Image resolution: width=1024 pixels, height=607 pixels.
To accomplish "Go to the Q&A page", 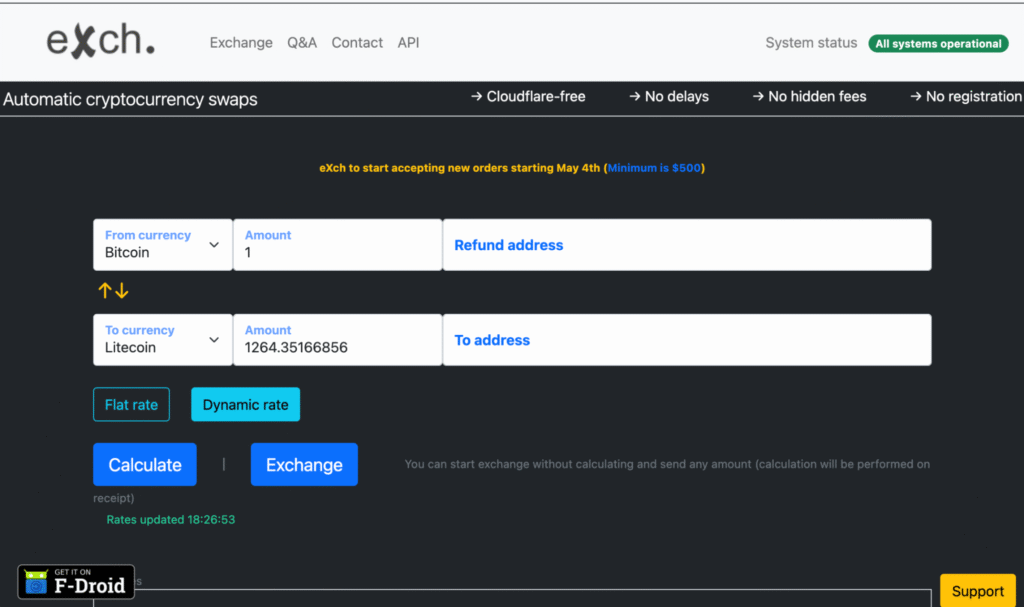I will [302, 42].
